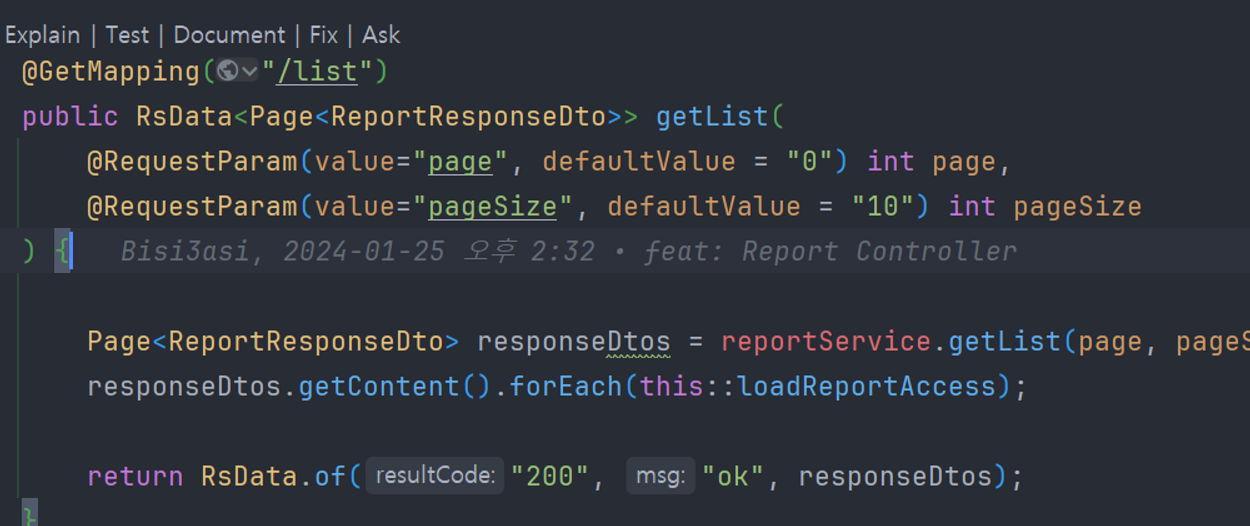Click the Test code lens link
The height and width of the screenshot is (526, 1250).
click(127, 35)
